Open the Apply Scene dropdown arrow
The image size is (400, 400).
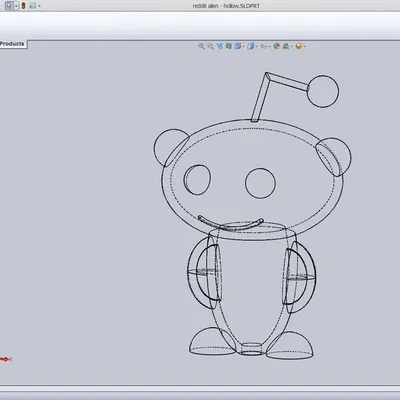click(x=292, y=47)
